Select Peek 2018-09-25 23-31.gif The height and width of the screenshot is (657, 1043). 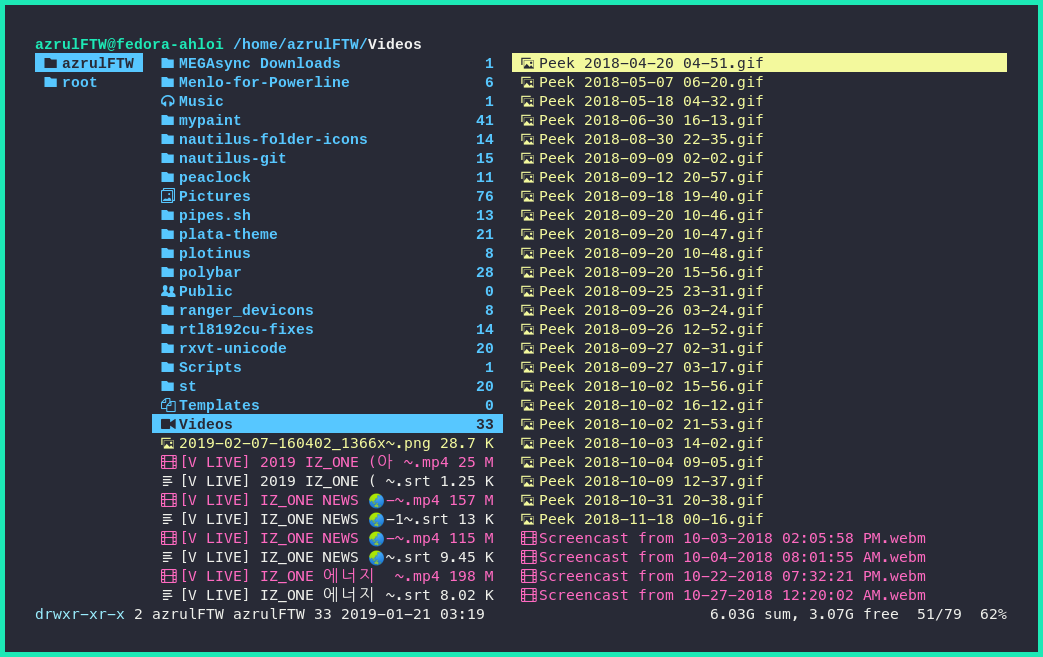pyautogui.click(x=759, y=291)
